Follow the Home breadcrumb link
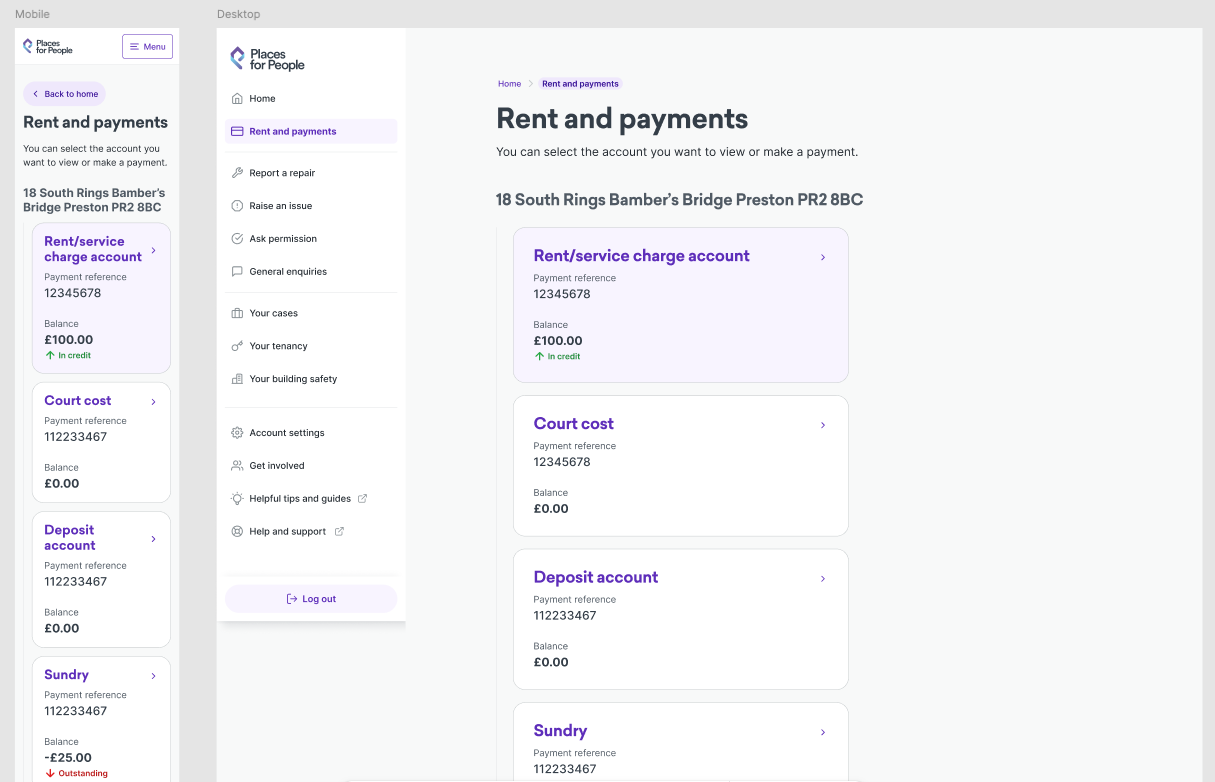This screenshot has height=782, width=1215. coord(510,84)
